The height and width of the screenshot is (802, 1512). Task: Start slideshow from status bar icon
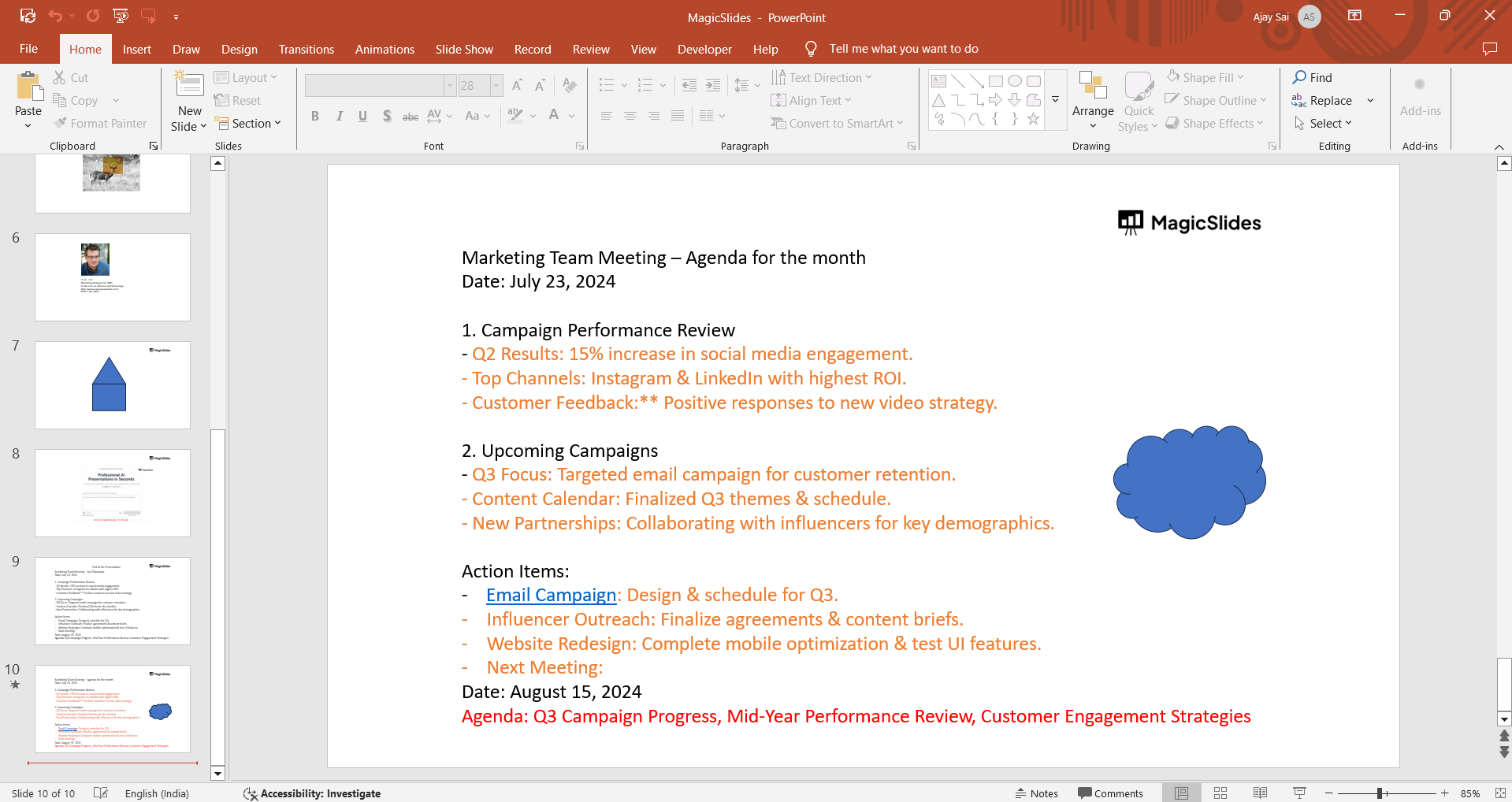click(x=1299, y=793)
